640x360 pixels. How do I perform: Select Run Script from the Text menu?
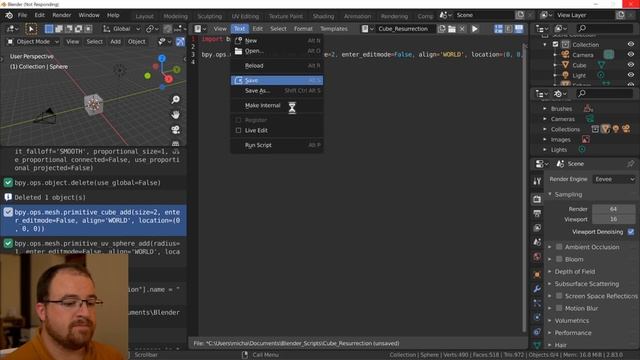click(x=277, y=145)
